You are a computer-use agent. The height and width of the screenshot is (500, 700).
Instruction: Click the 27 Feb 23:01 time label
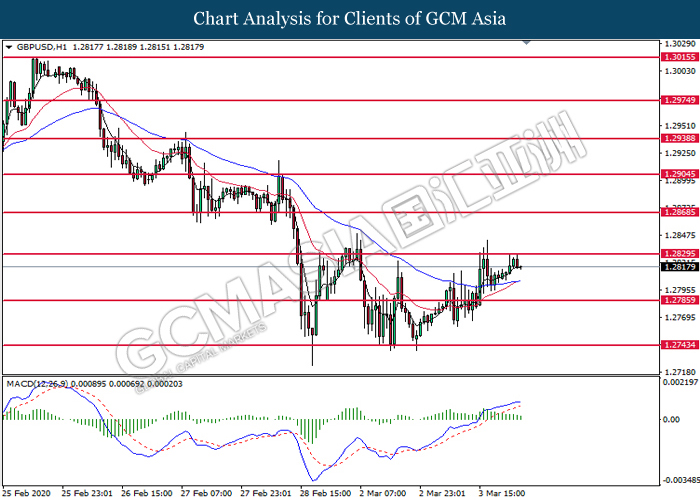(266, 493)
